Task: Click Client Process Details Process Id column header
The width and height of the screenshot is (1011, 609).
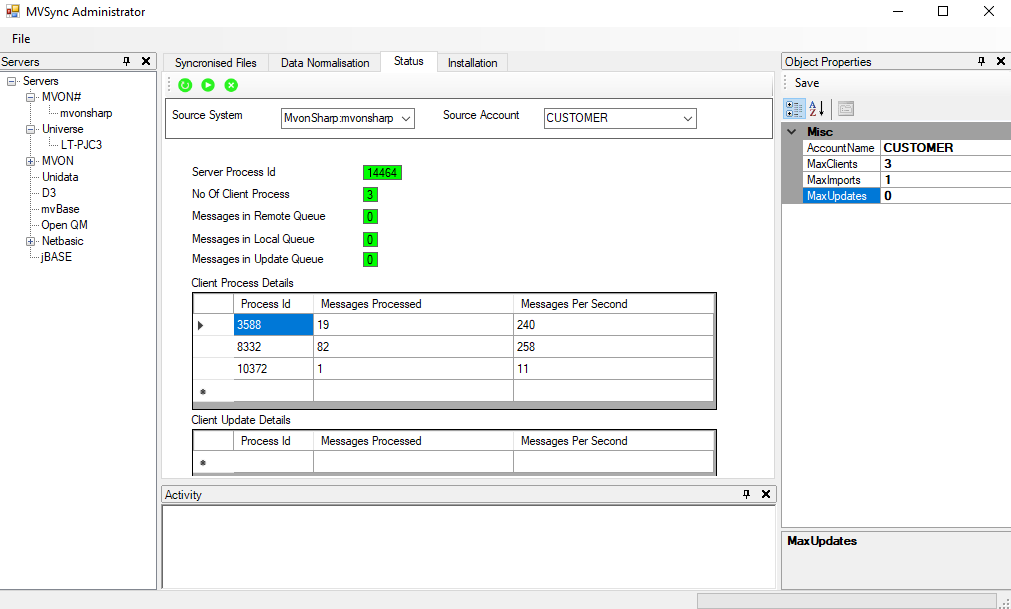Action: tap(273, 304)
